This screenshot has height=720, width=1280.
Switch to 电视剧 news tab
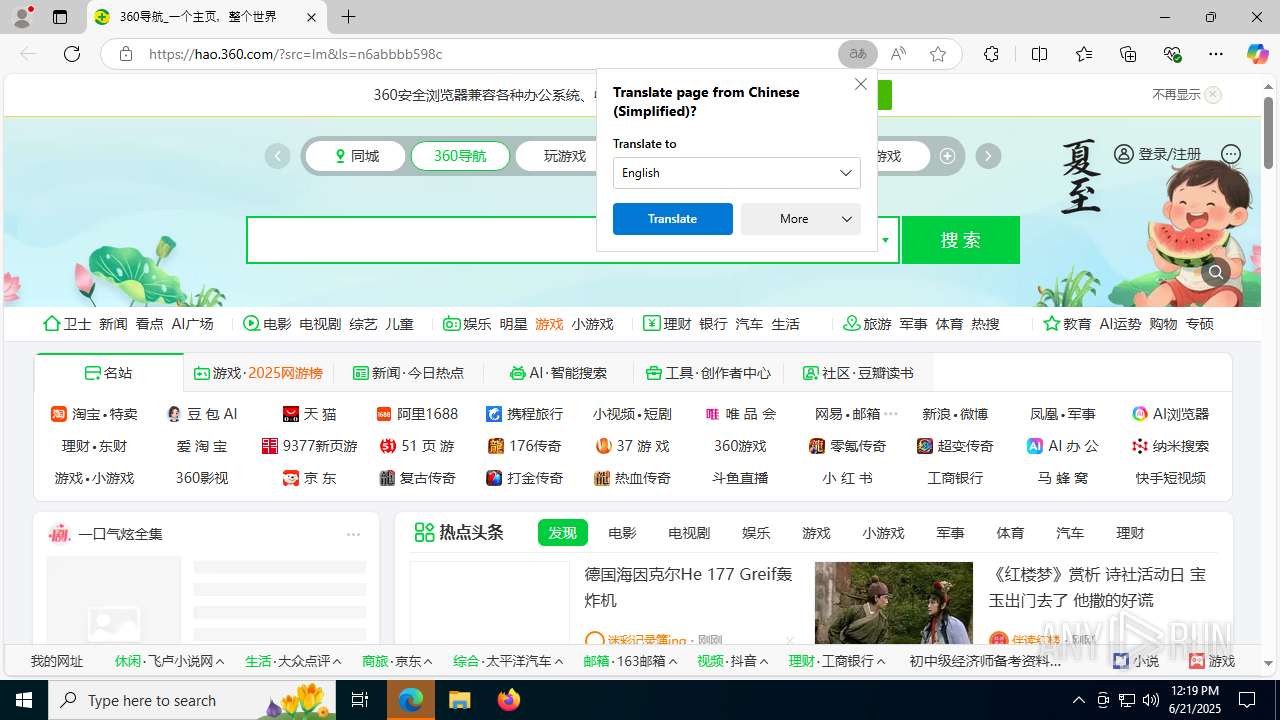[689, 533]
